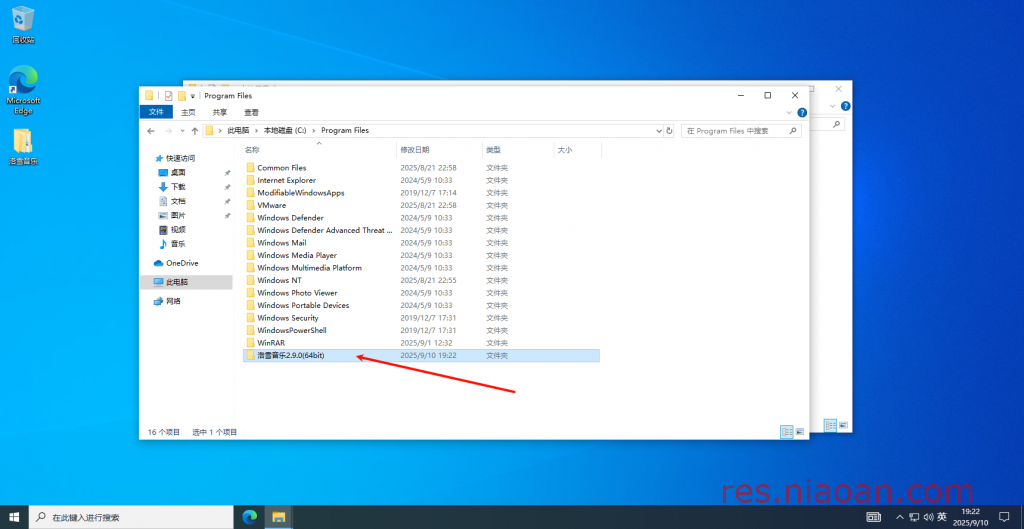Select 快速访问 in the navigation pane
The height and width of the screenshot is (529, 1024).
coord(180,158)
